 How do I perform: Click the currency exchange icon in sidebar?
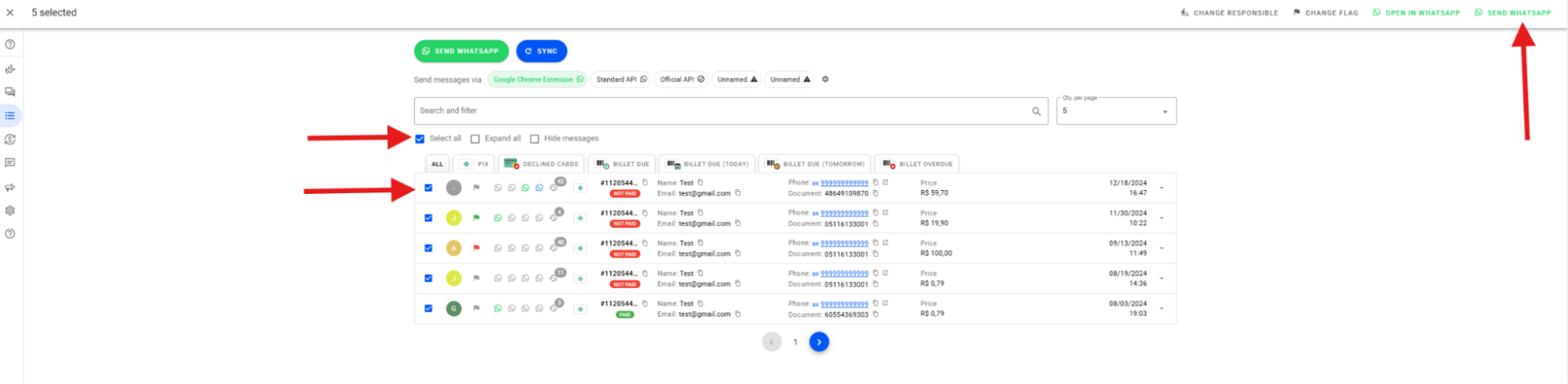[10, 140]
